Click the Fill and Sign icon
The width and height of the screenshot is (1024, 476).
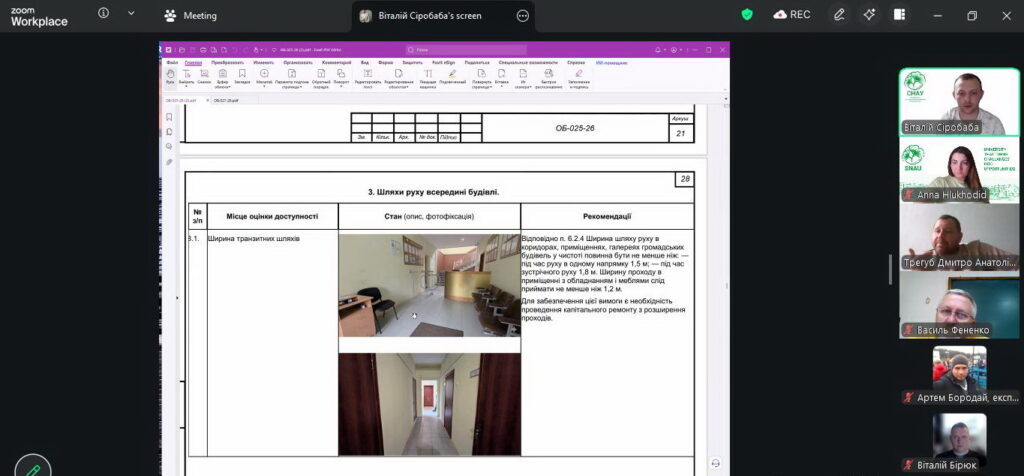tap(579, 77)
